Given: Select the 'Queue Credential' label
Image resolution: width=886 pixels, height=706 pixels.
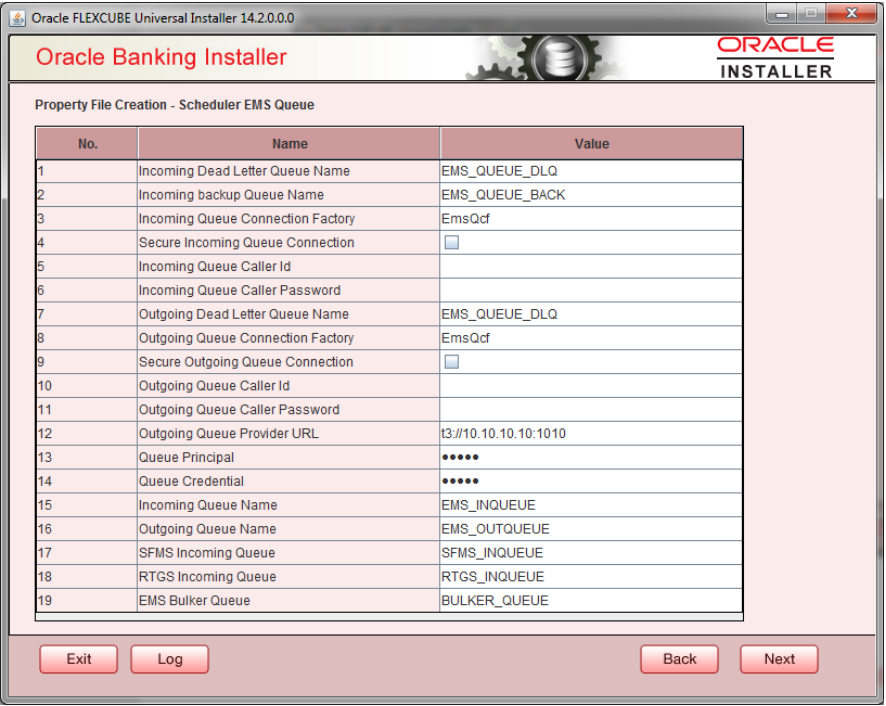Looking at the screenshot, I should 192,481.
